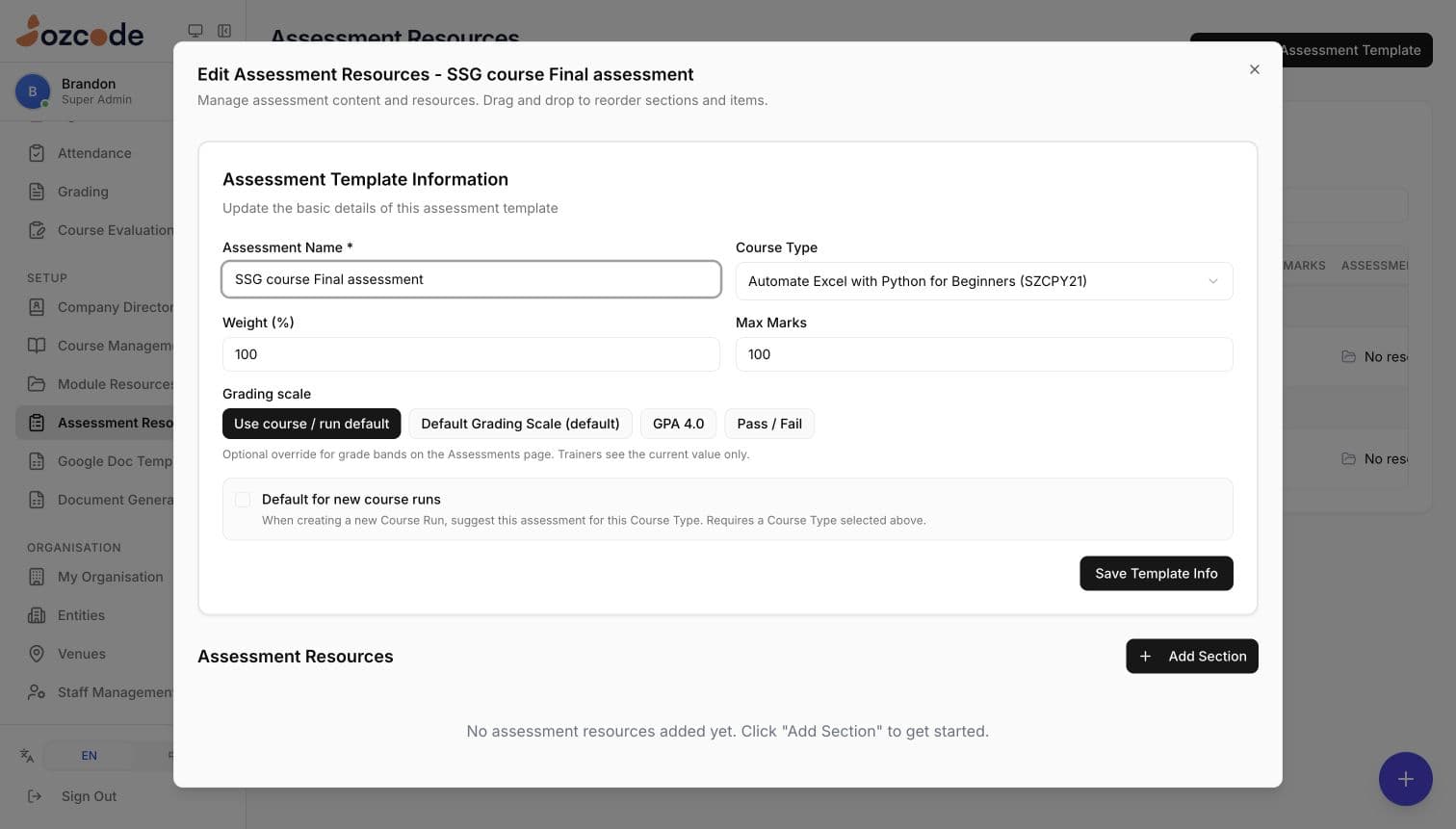Click the Company Directory sidebar icon
This screenshot has height=829, width=1456.
(x=37, y=307)
